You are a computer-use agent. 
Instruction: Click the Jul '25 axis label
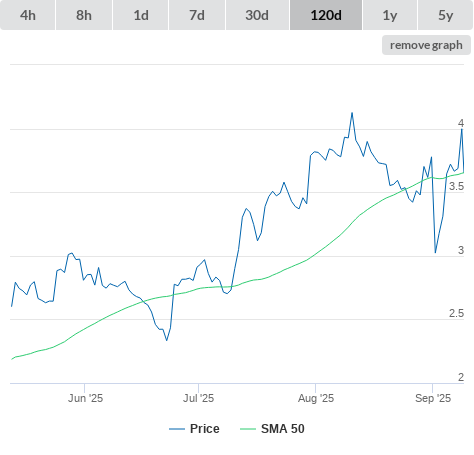(x=198, y=398)
